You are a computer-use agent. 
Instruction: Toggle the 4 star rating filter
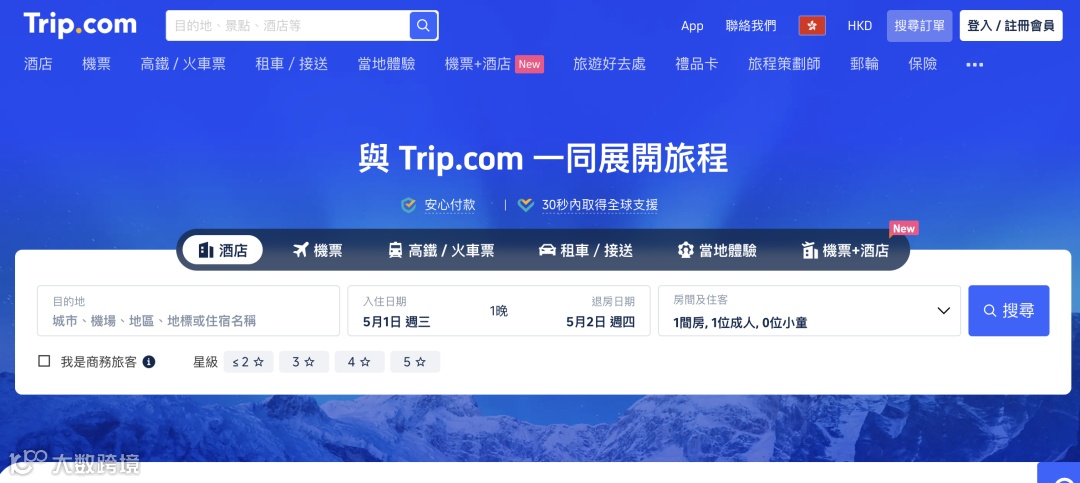[x=360, y=362]
